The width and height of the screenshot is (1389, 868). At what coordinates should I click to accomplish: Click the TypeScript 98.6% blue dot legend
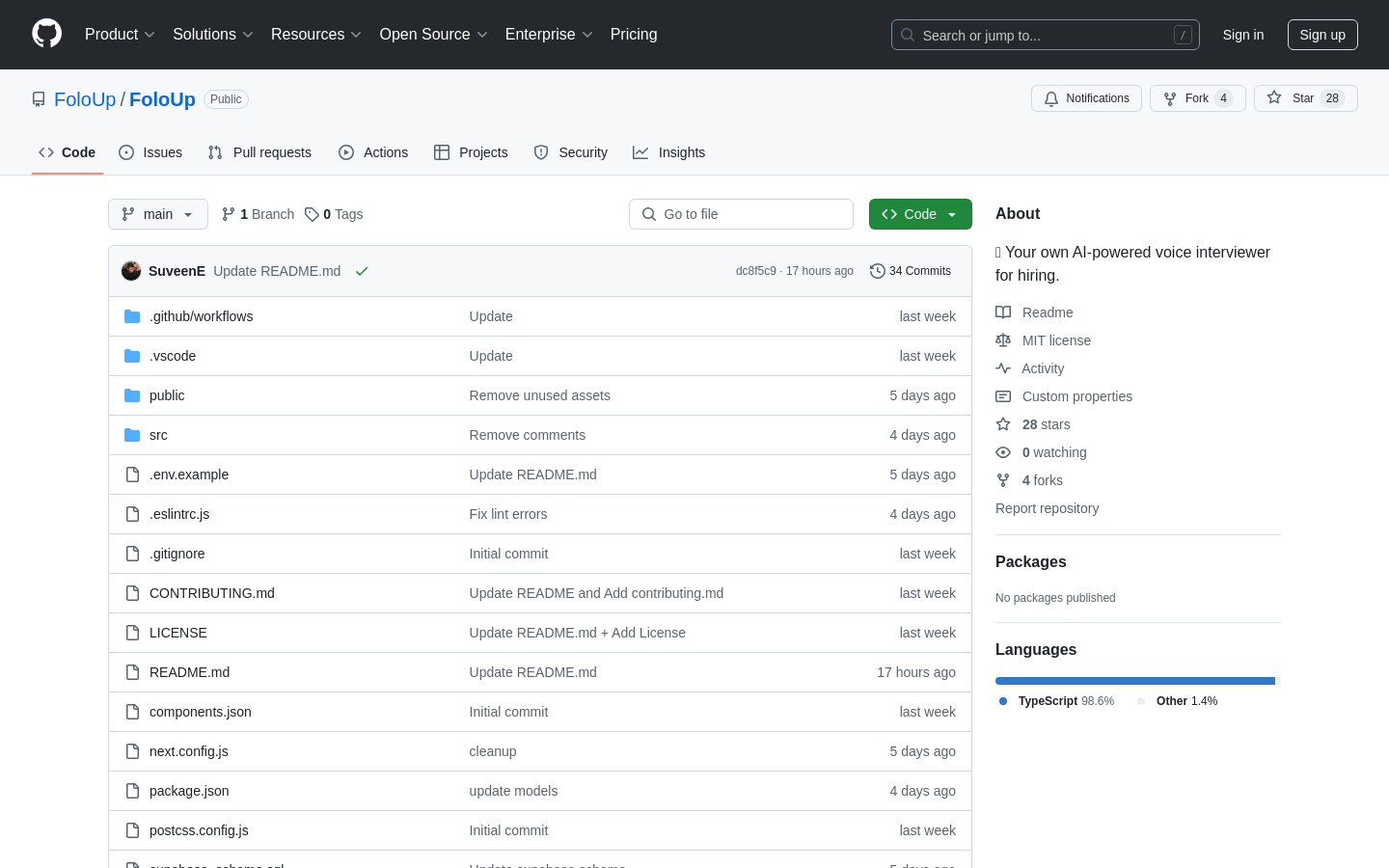tap(1003, 701)
